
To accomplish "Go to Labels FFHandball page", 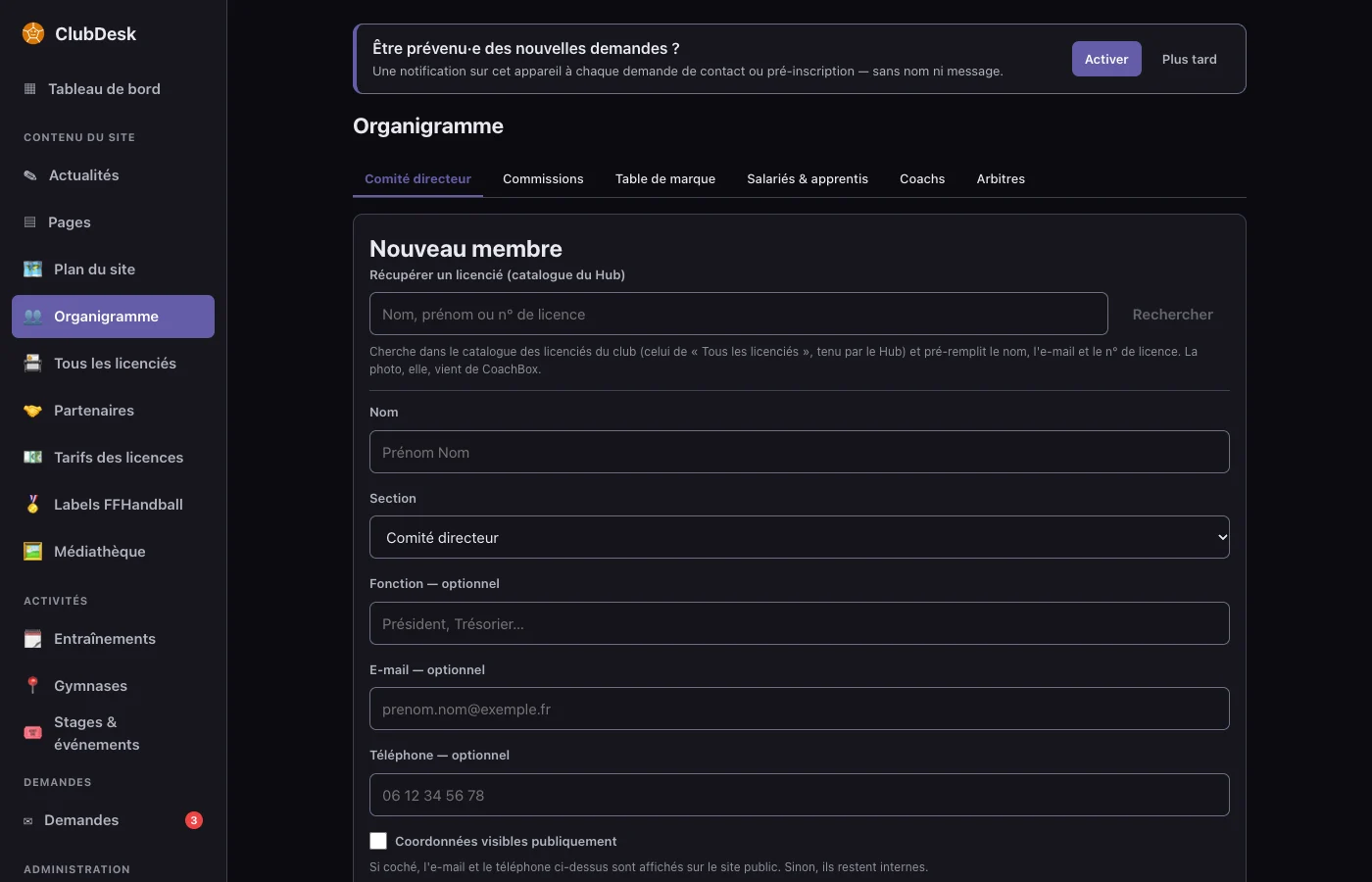I will (114, 505).
